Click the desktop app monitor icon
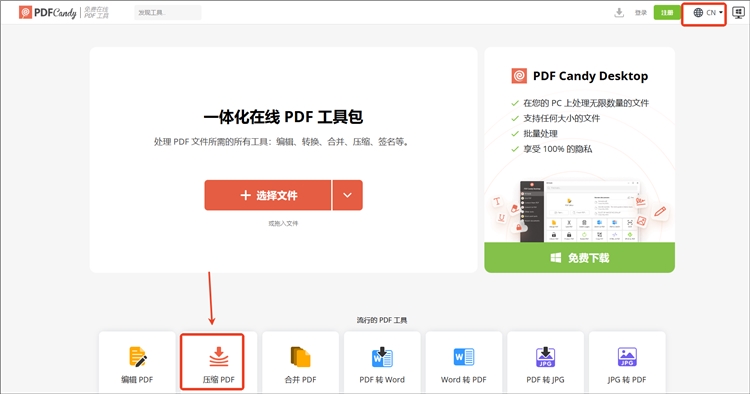This screenshot has width=750, height=394. point(738,12)
